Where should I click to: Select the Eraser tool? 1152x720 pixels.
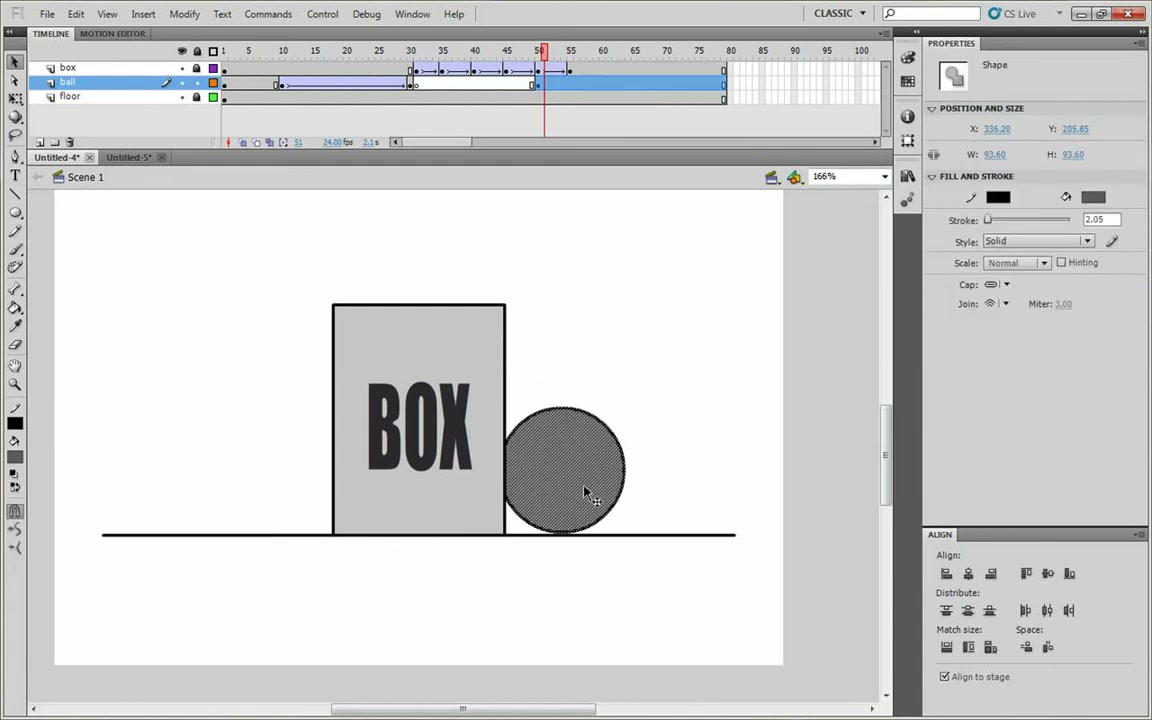point(15,345)
